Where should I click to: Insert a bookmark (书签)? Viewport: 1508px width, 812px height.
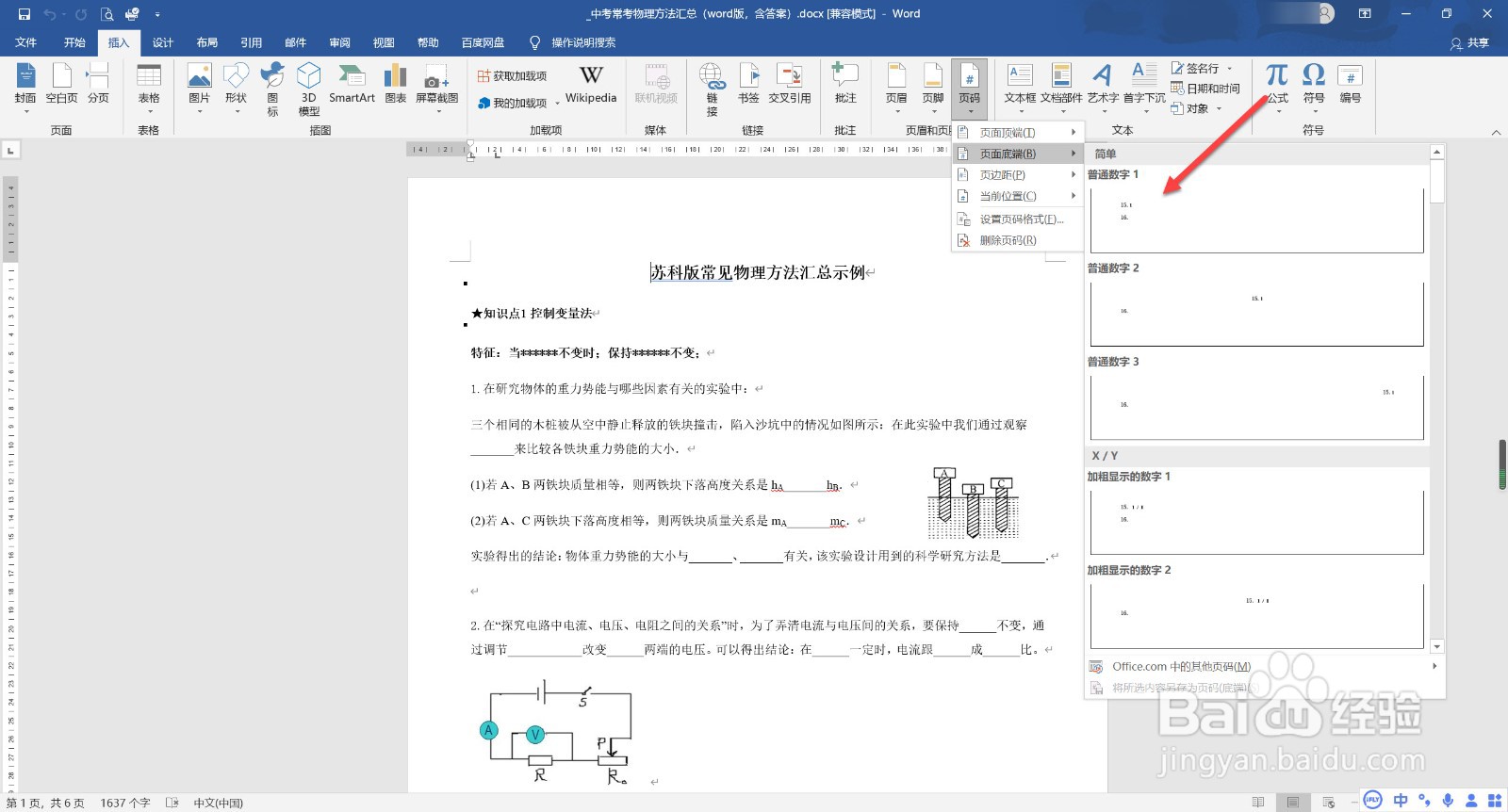(748, 85)
